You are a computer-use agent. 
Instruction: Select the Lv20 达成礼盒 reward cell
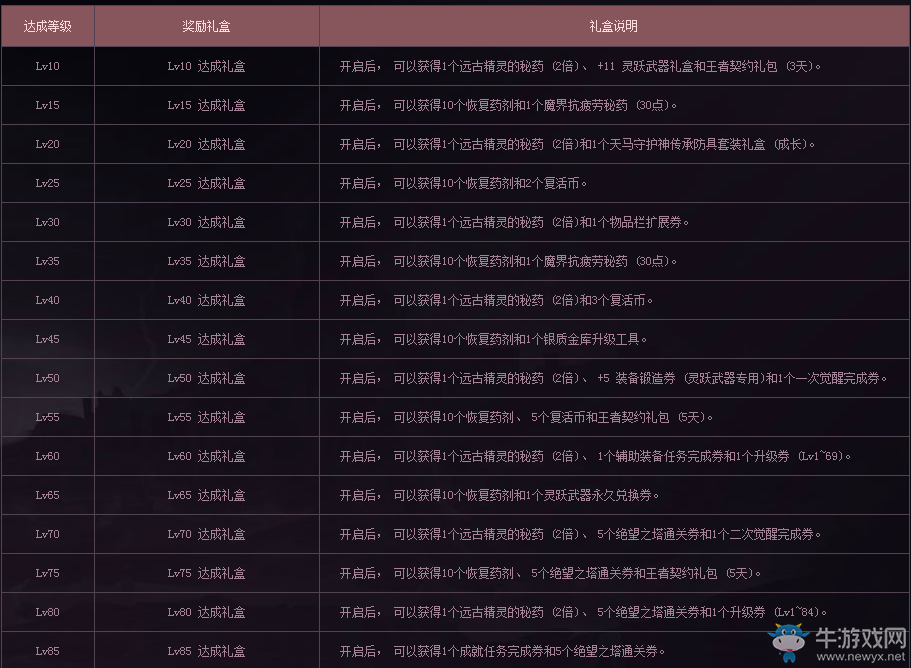205,143
